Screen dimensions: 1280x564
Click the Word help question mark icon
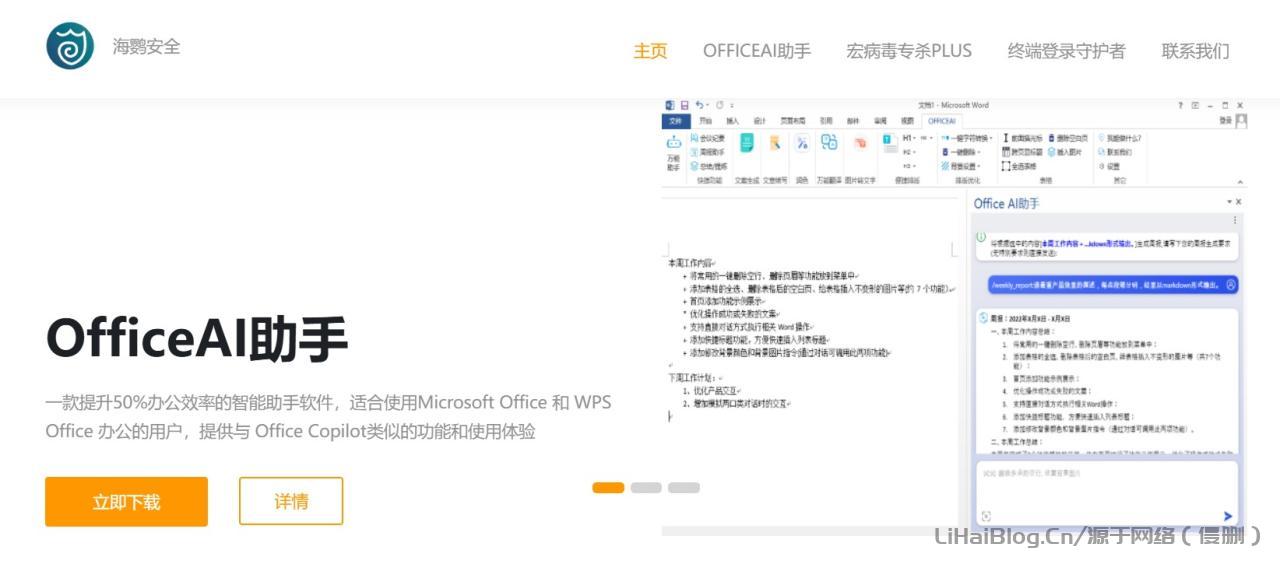(1180, 105)
